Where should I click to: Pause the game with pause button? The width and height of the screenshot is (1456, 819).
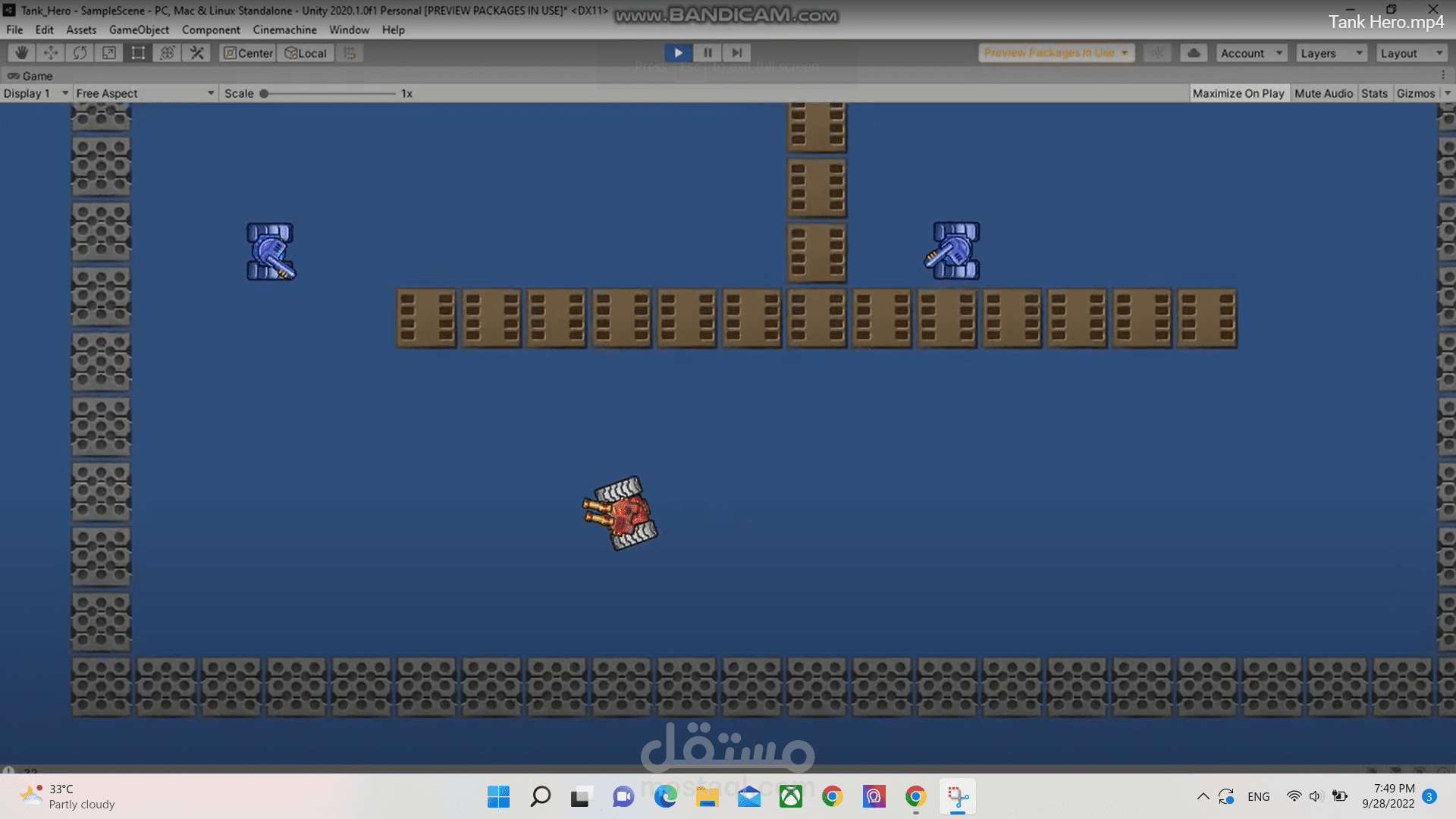(x=708, y=52)
